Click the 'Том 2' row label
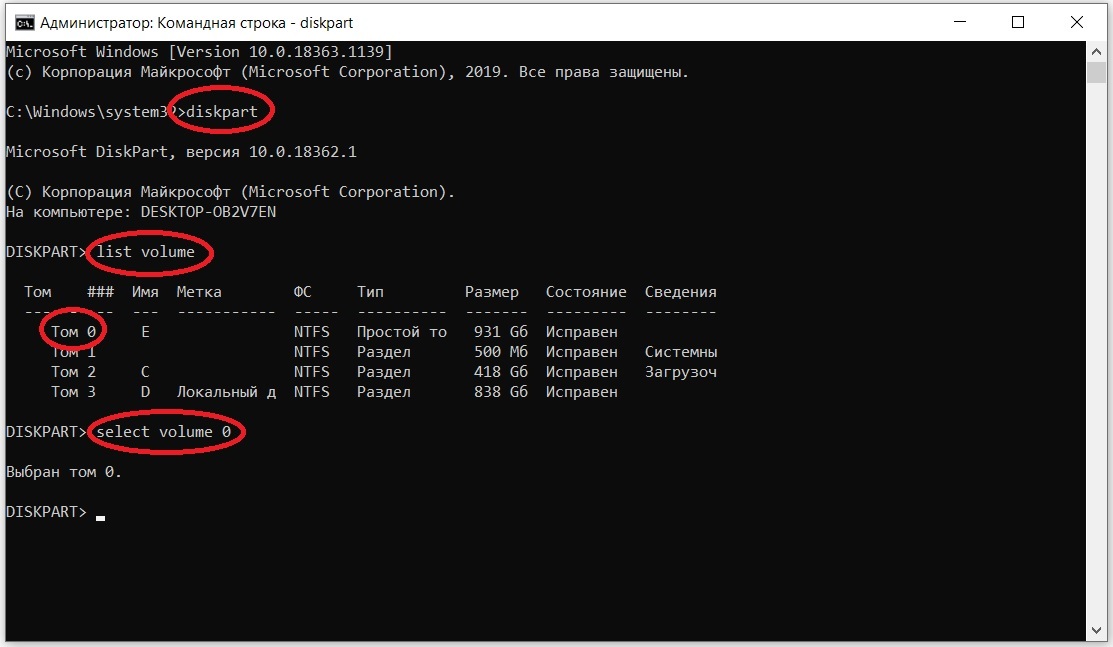This screenshot has height=647, width=1113. click(x=73, y=371)
